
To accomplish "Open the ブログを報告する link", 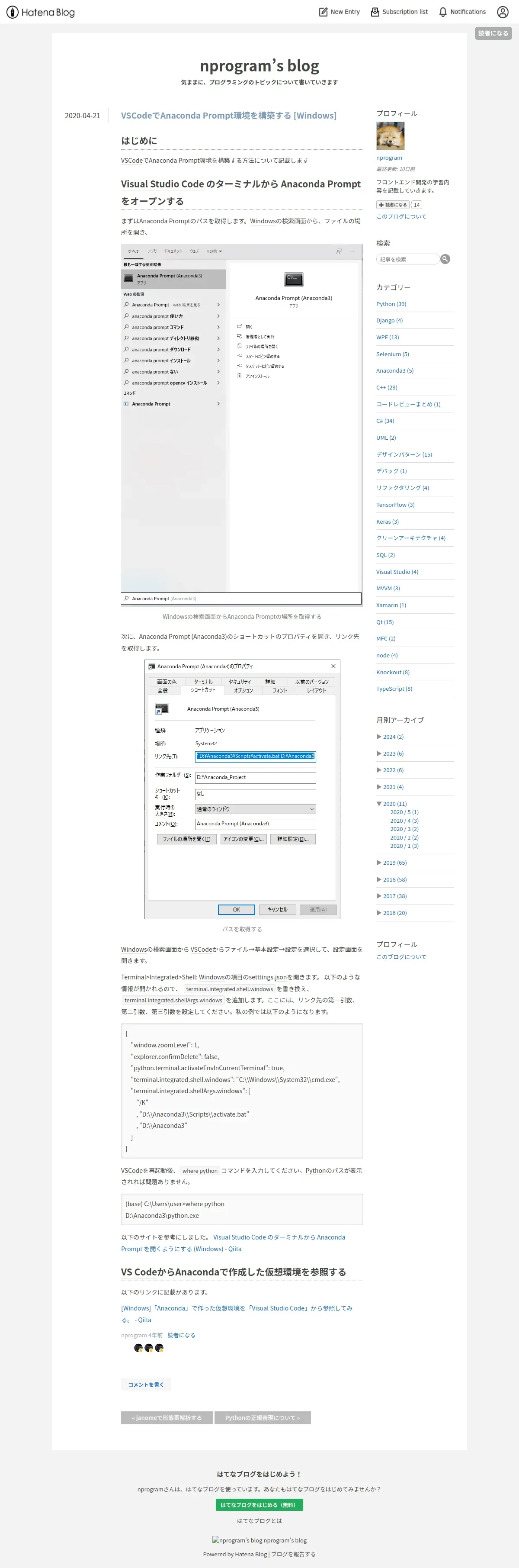I will point(293,1555).
